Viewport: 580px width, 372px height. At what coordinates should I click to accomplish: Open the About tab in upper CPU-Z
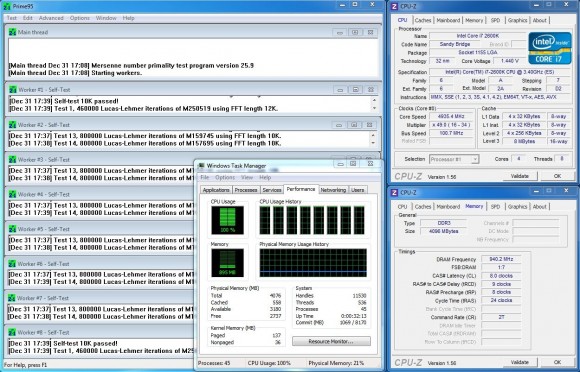tap(540, 20)
